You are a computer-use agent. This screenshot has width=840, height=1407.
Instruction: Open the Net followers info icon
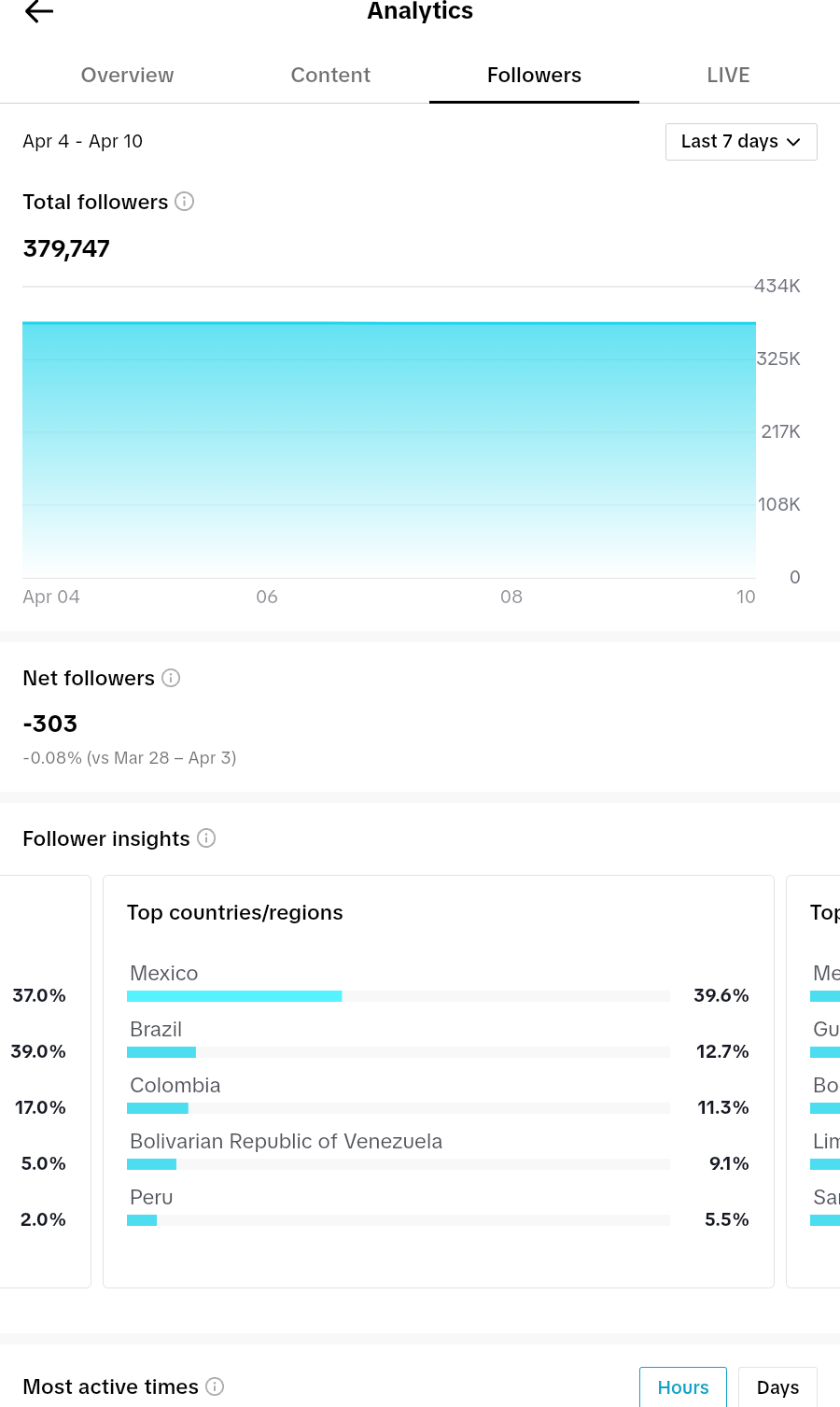tap(171, 678)
